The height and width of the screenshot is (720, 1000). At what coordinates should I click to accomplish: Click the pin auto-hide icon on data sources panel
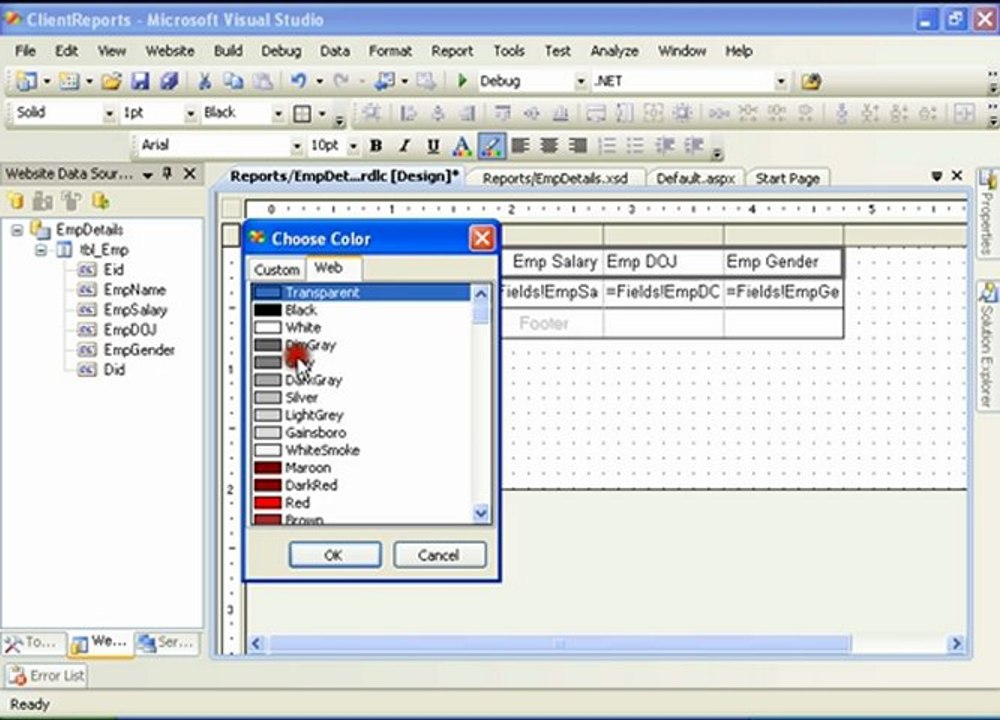pos(167,173)
